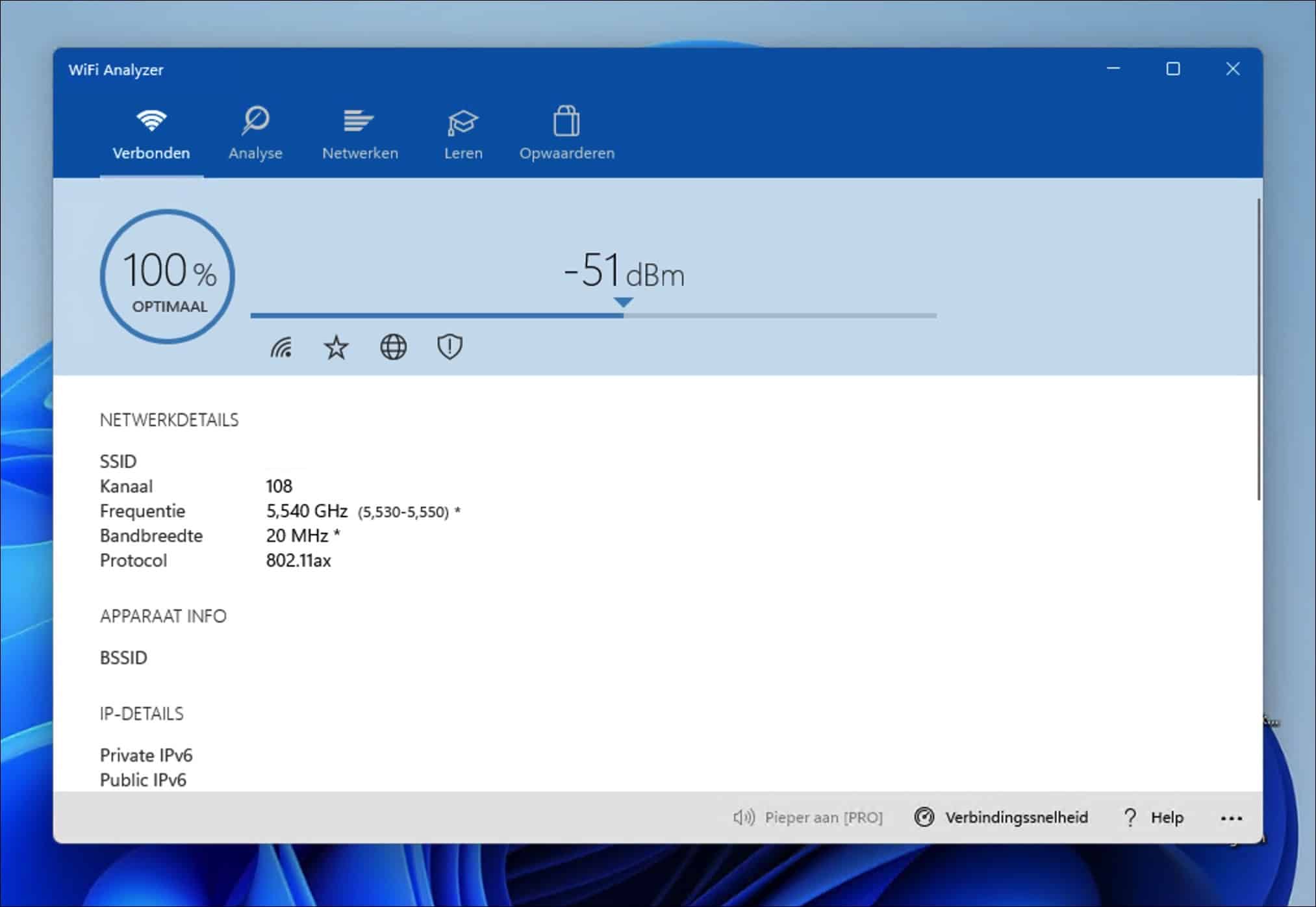Screen dimensions: 1316x907
Task: Switch to the Verbonden tab
Action: pos(151,134)
